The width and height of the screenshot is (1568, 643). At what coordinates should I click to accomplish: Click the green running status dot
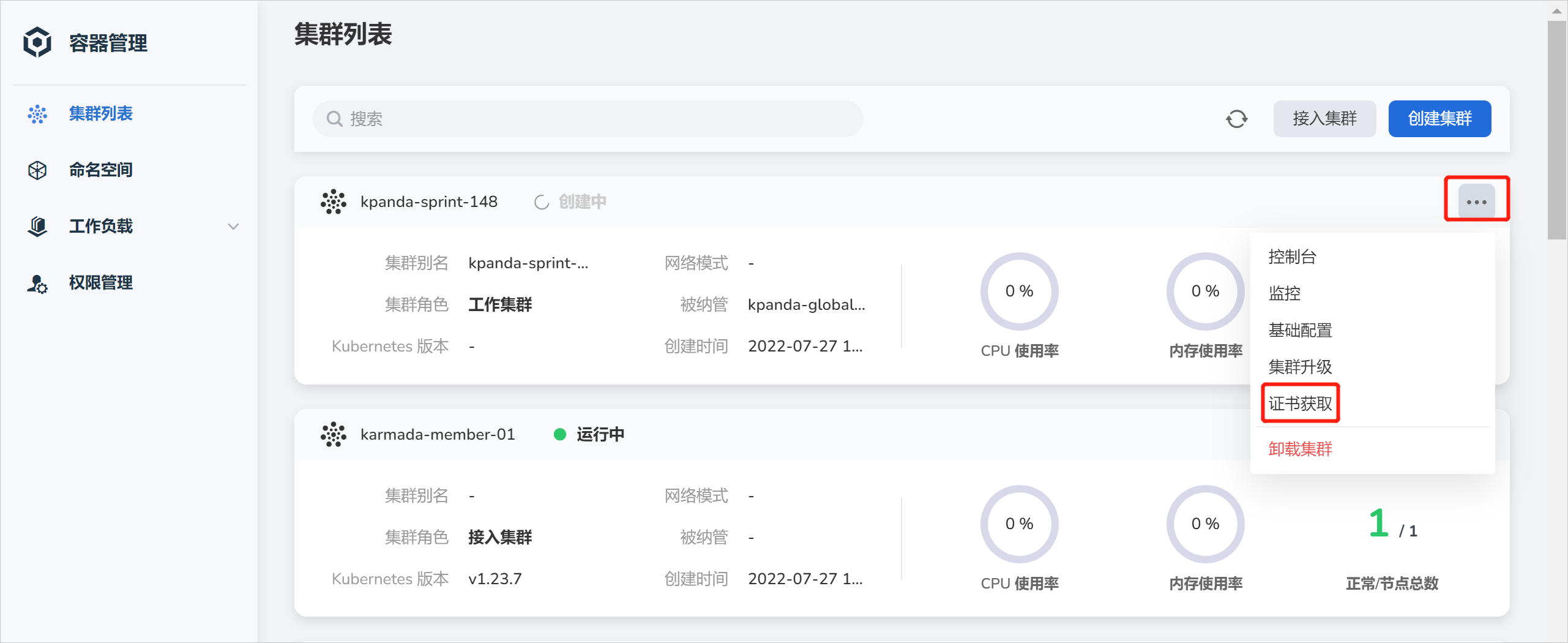pyautogui.click(x=559, y=434)
